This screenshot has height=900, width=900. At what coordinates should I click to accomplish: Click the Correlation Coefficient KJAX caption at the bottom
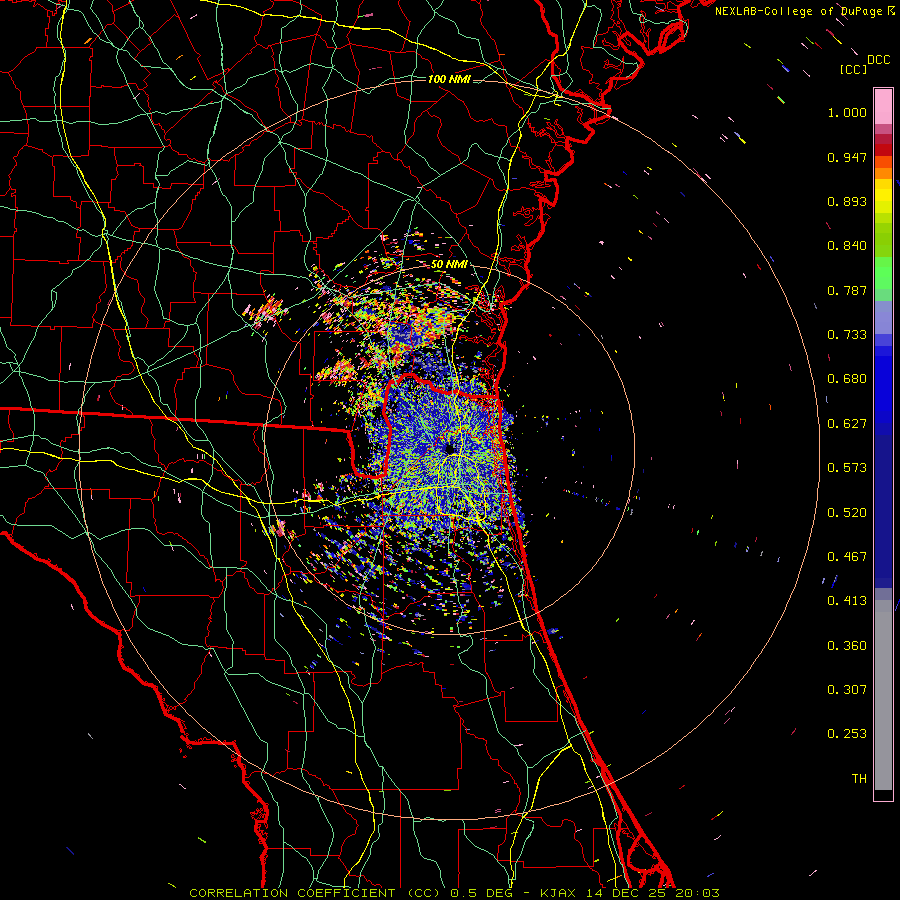[454, 893]
